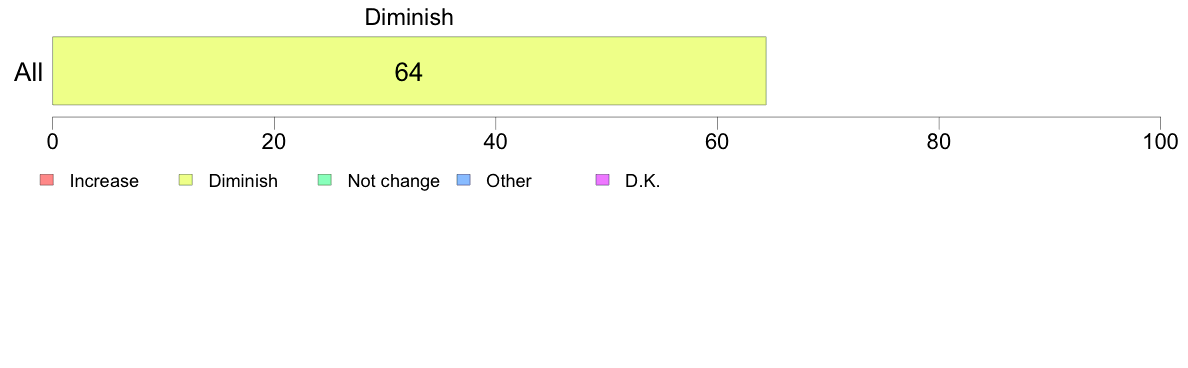
Task: Click the D.K. legend label
Action: coord(642,181)
